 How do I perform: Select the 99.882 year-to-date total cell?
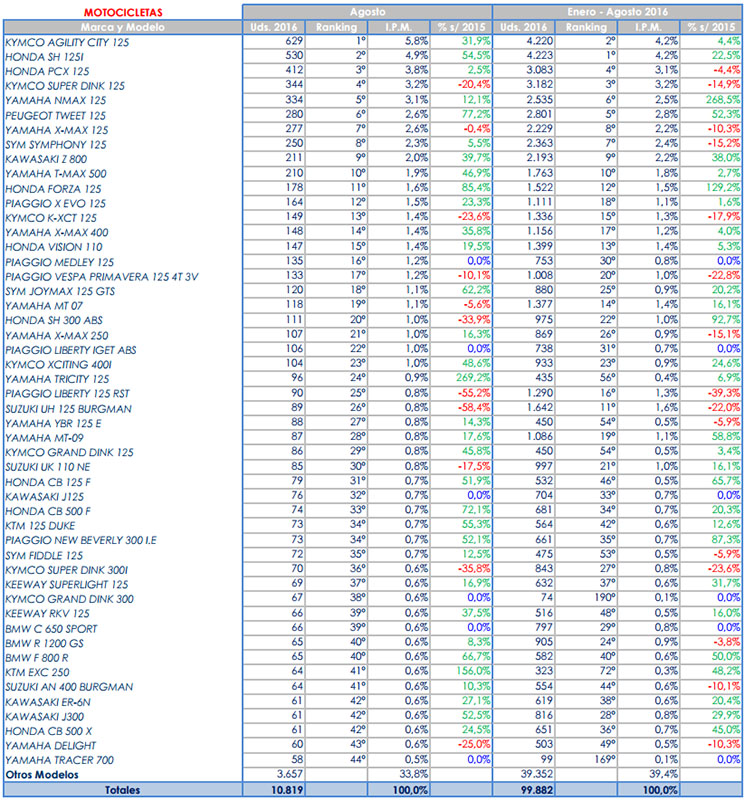tap(537, 790)
